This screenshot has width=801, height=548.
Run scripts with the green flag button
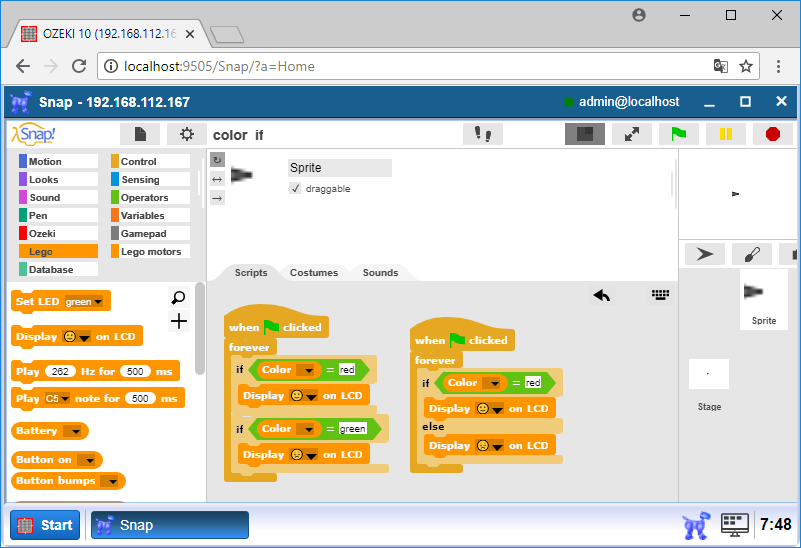(678, 134)
